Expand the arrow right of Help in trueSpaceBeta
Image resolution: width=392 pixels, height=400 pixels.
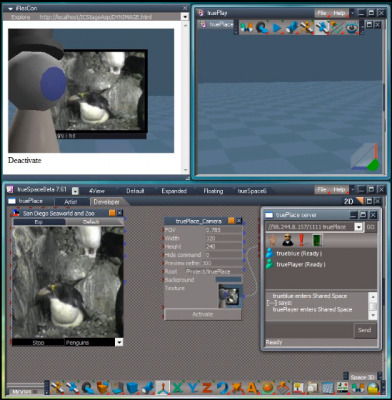(353, 190)
